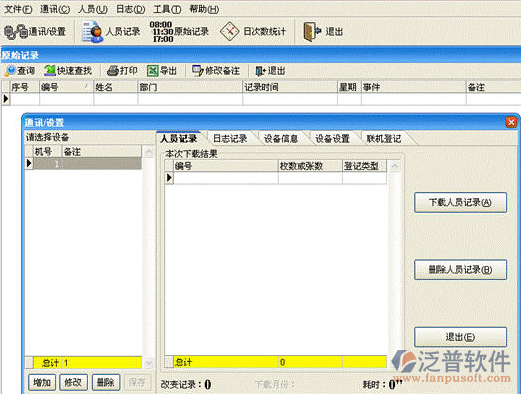Open the 工具(T) menu

click(x=167, y=9)
